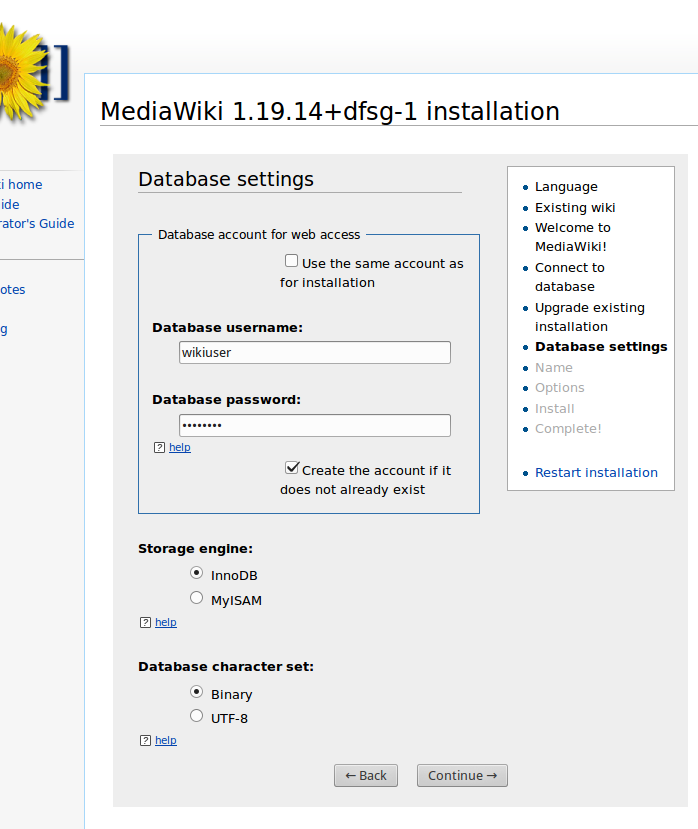The width and height of the screenshot is (698, 829).
Task: Click 'Database settings' heading
Action: 226,179
